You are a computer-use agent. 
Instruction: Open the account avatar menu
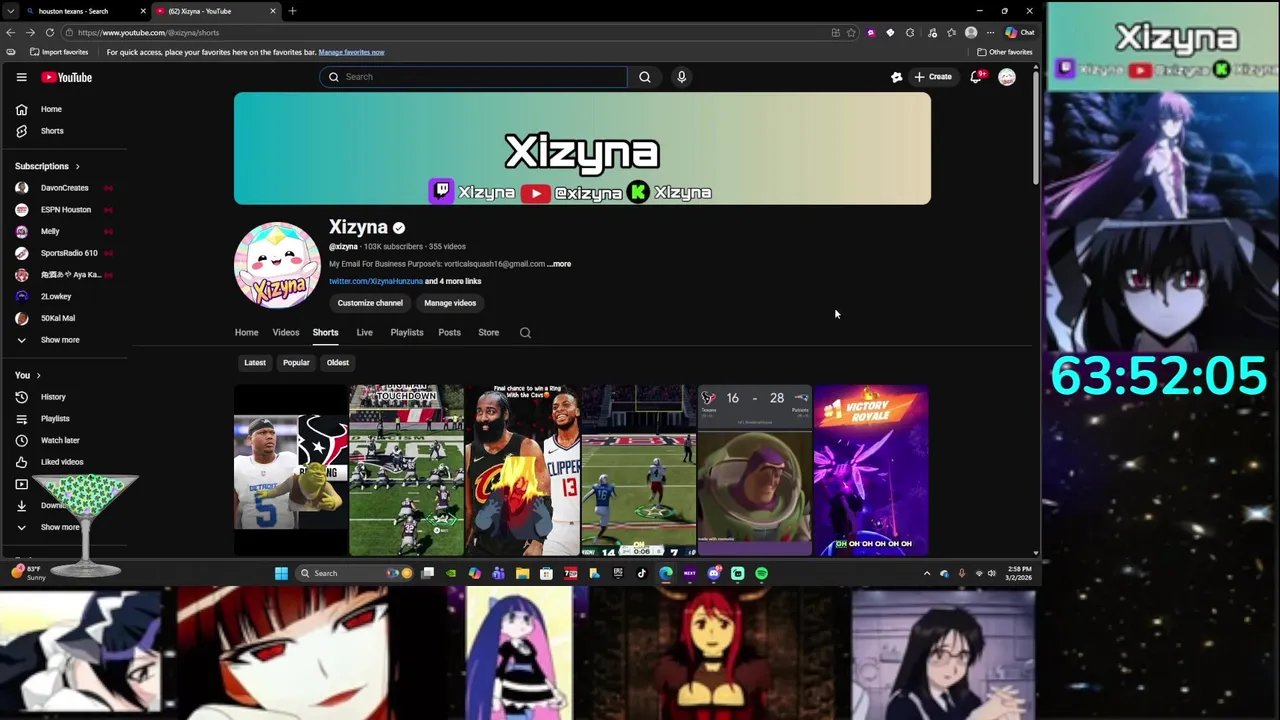1007,77
